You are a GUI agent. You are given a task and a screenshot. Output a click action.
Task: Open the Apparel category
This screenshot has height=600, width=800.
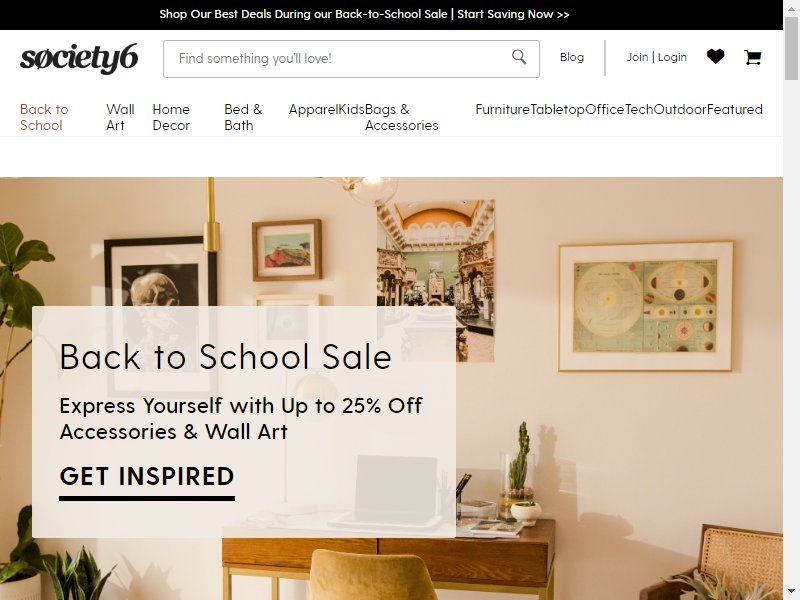(313, 109)
